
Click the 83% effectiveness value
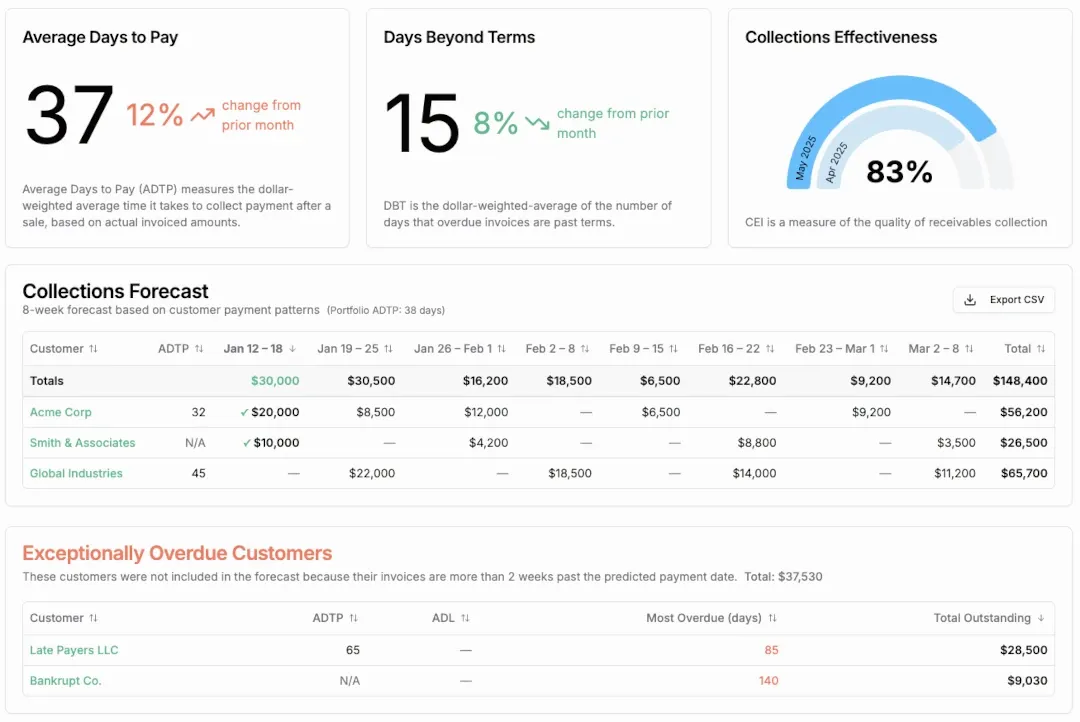tap(899, 172)
